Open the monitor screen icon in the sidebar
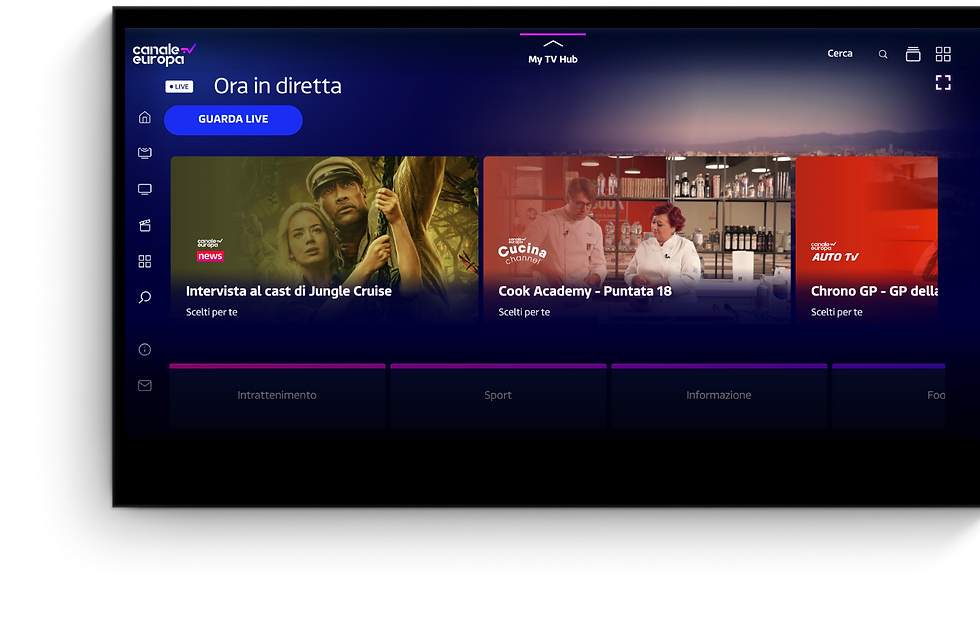The image size is (980, 638). [x=144, y=189]
